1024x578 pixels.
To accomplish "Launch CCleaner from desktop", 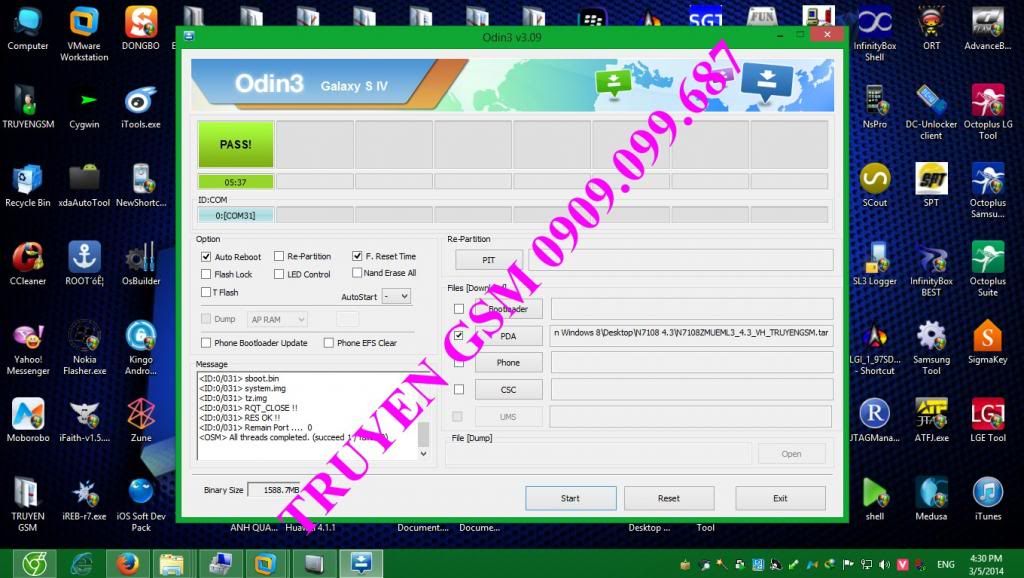I will pos(27,264).
